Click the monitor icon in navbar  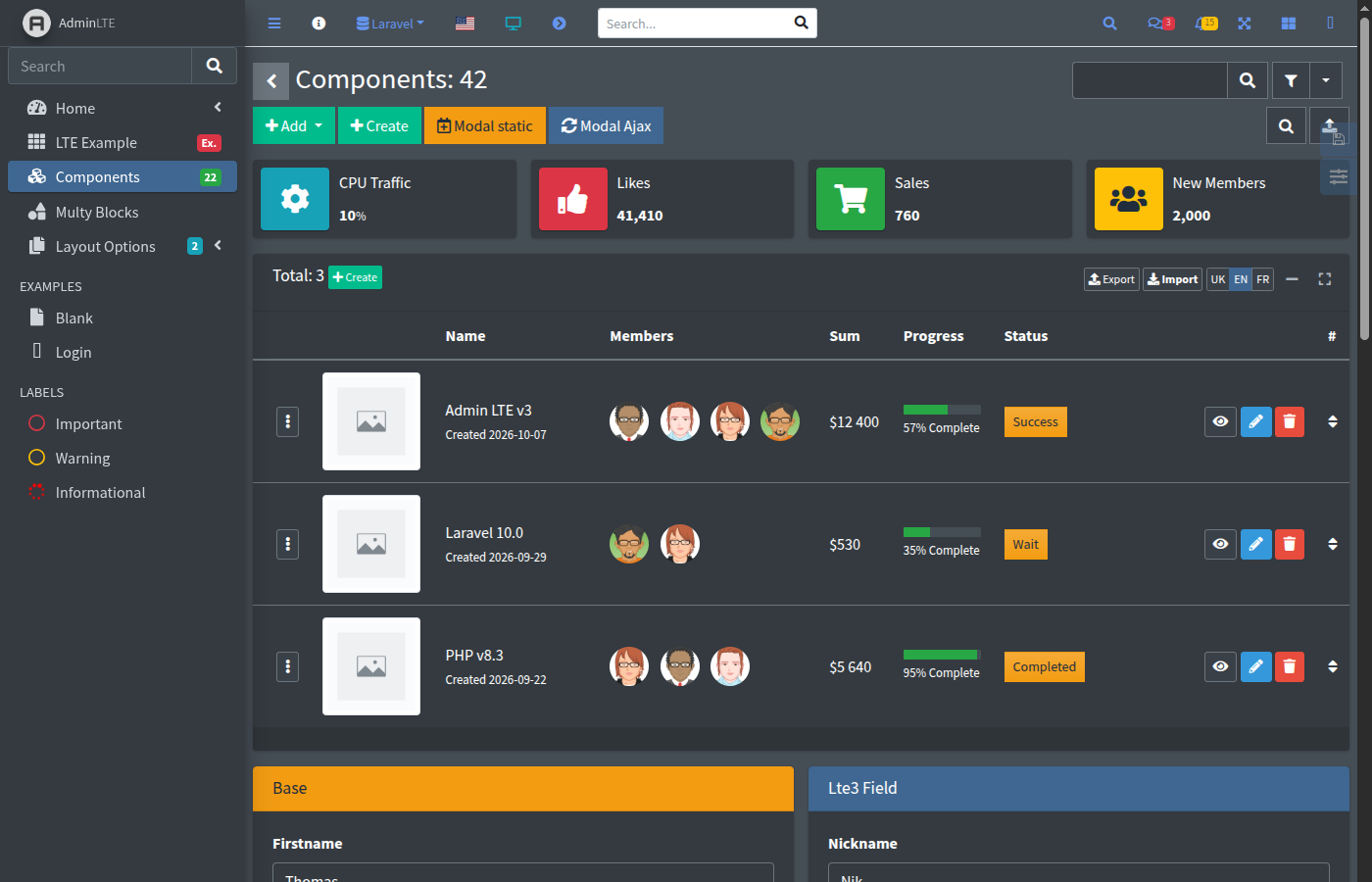(x=513, y=24)
